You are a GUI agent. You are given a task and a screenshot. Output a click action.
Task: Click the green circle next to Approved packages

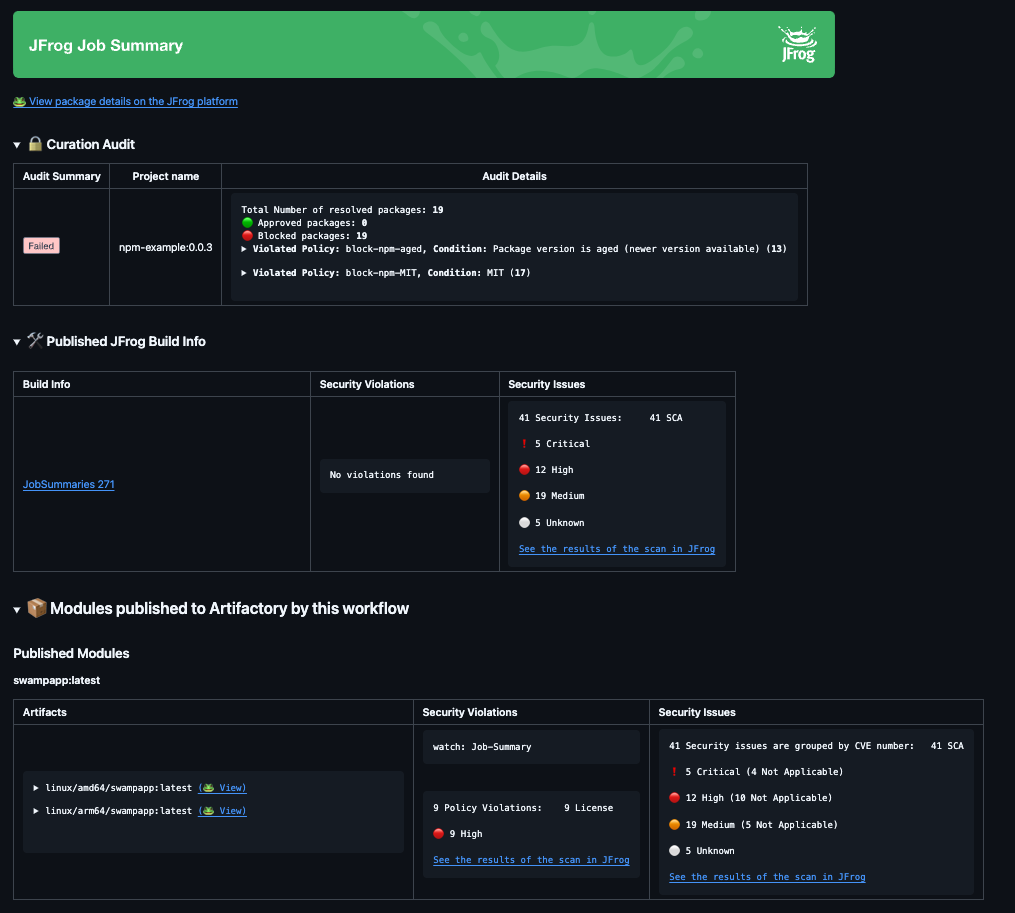pos(247,223)
